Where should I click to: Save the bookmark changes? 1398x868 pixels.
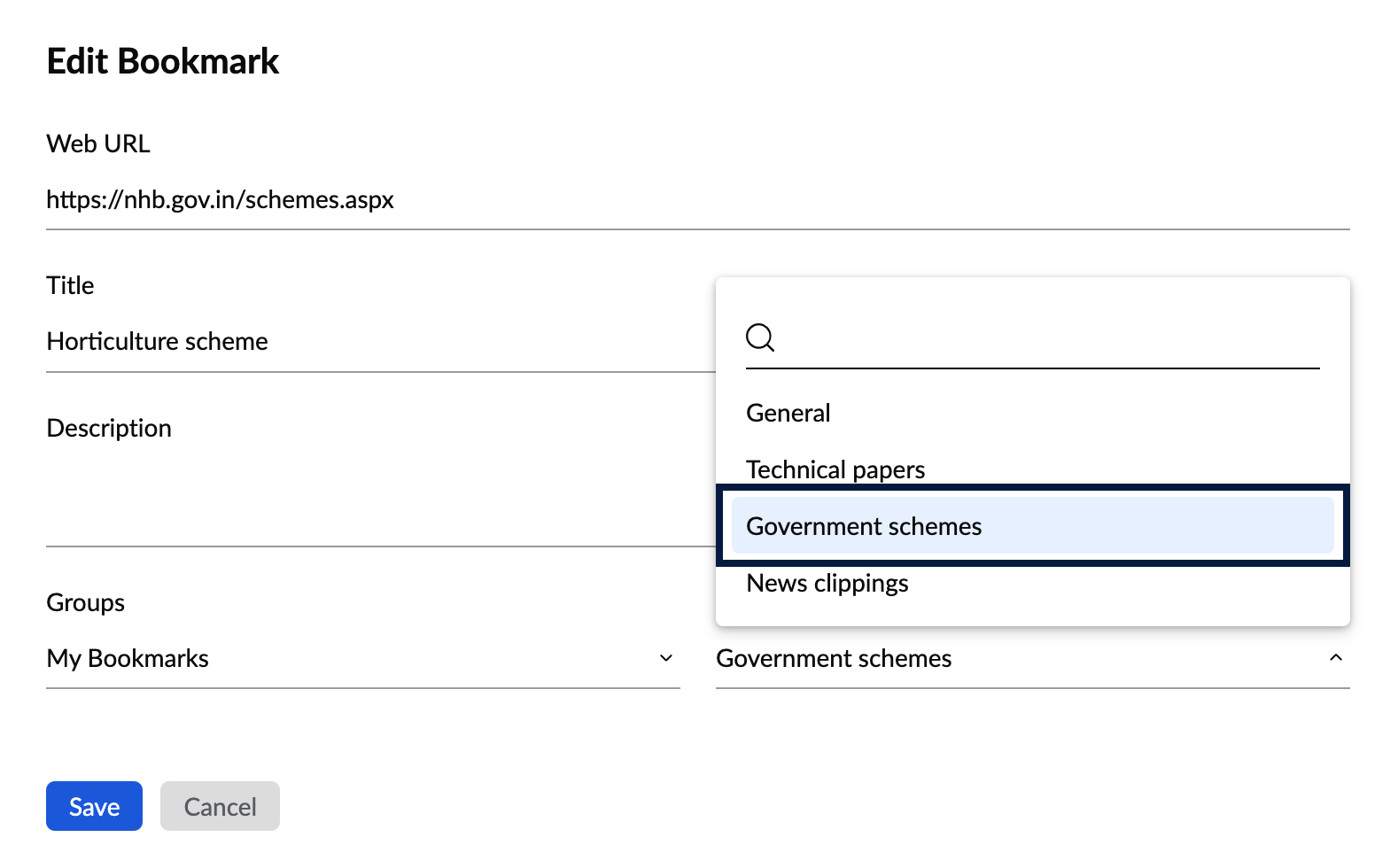(x=94, y=806)
